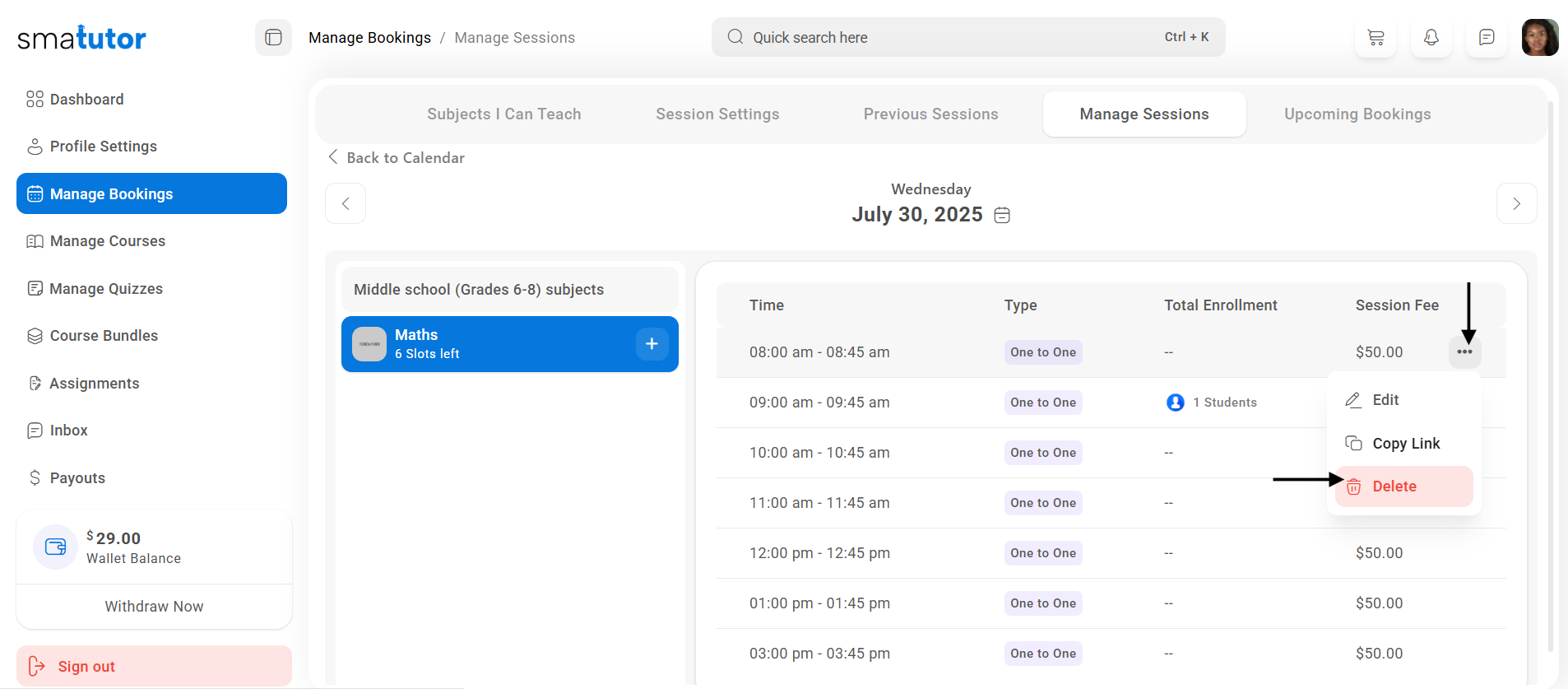Click the plus icon on Maths card
Viewport: 1568px width, 689px height.
point(652,344)
